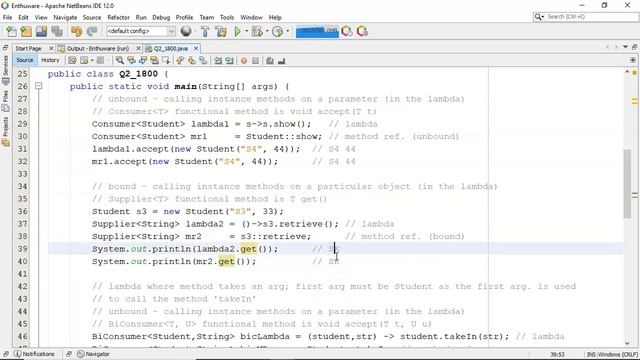Open the Files side panel

click(x=5, y=101)
